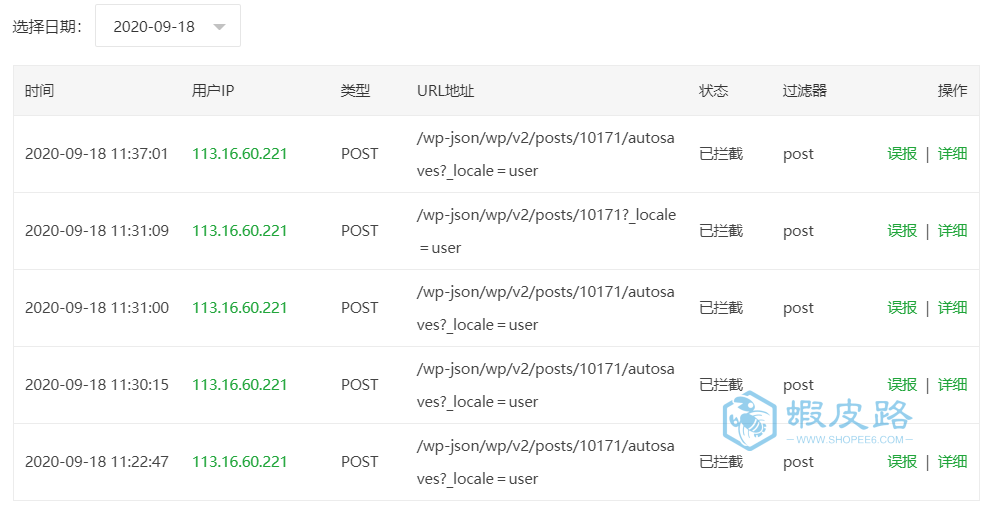The image size is (985, 512).
Task: Open 详细 for the 11:30:15 entry
Action: (x=952, y=385)
